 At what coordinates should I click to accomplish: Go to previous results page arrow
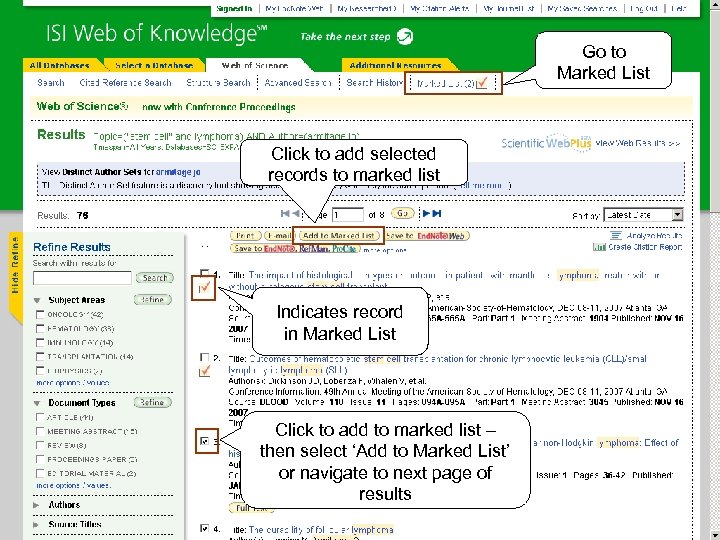click(x=296, y=213)
